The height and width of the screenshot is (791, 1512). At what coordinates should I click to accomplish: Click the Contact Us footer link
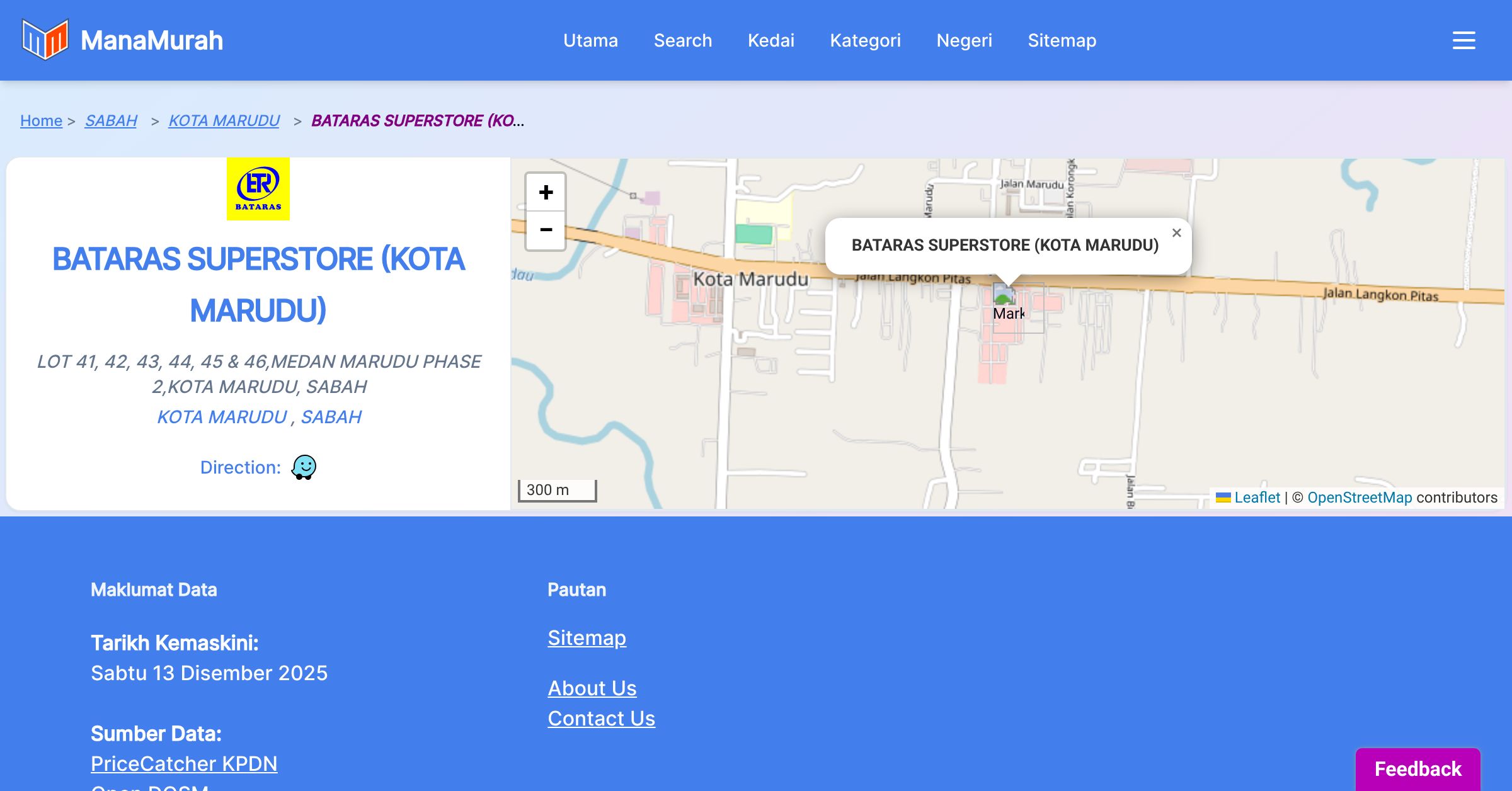tap(601, 718)
